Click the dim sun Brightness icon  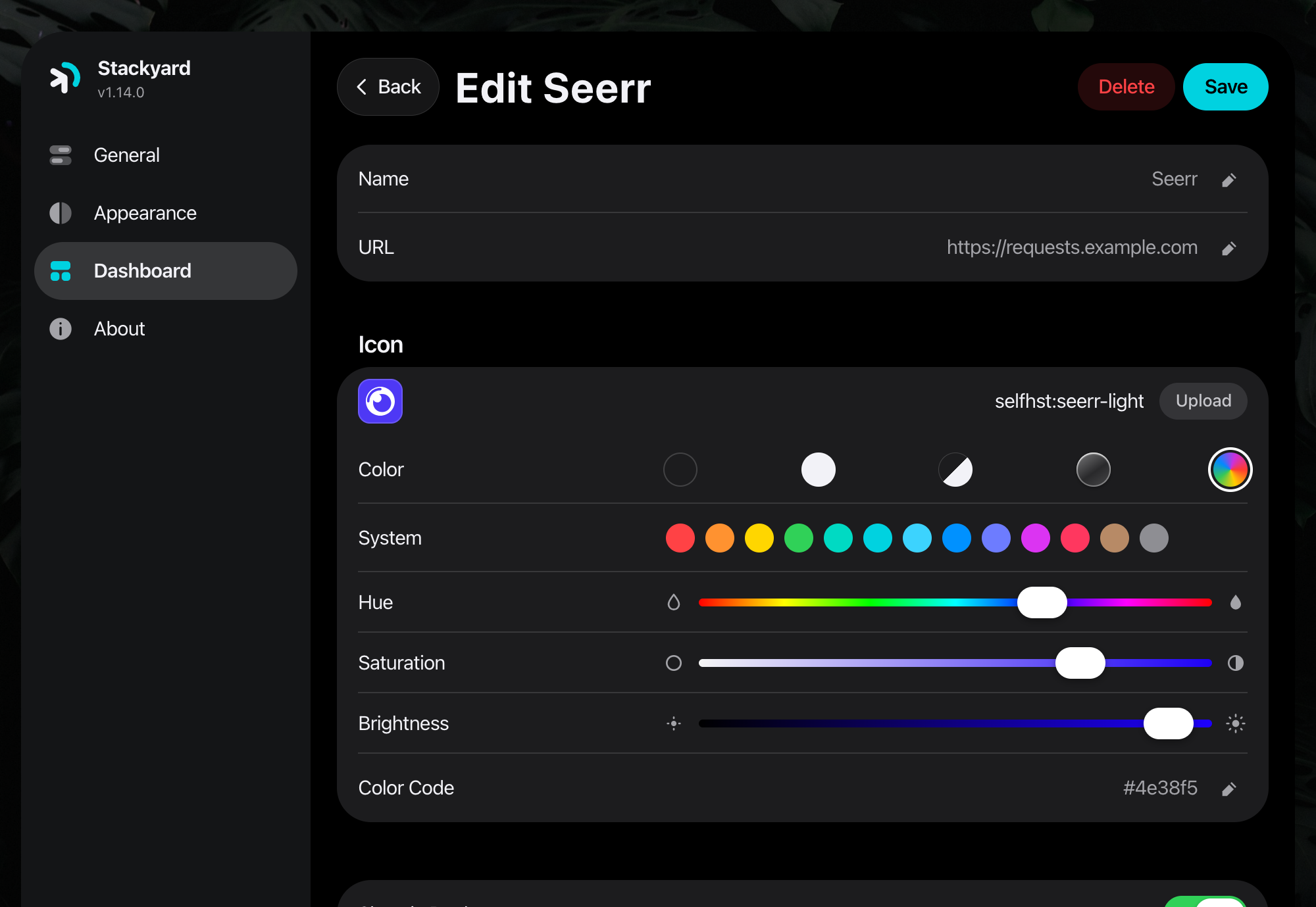(x=674, y=723)
